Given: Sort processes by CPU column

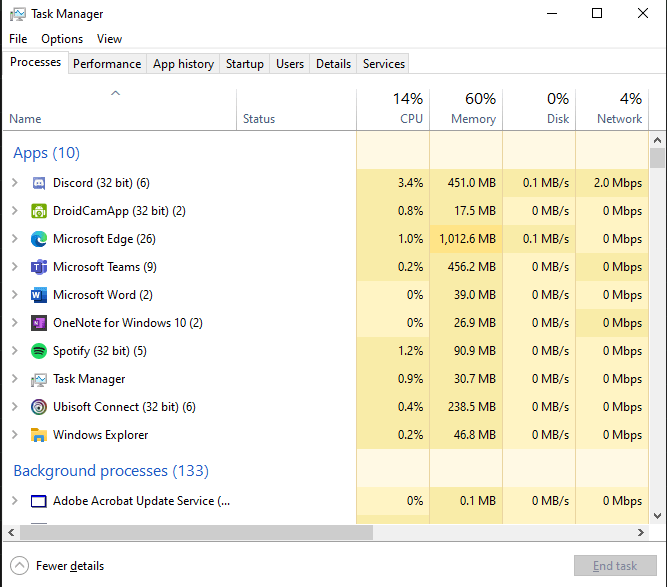Looking at the screenshot, I should (x=393, y=109).
